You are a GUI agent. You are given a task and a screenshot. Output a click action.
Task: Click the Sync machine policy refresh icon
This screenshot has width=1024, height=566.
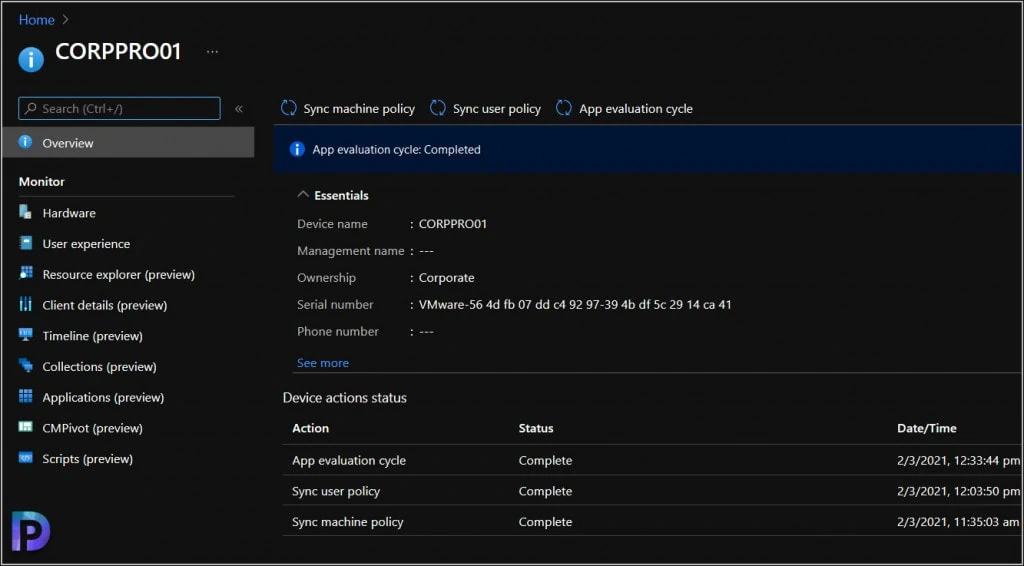289,108
